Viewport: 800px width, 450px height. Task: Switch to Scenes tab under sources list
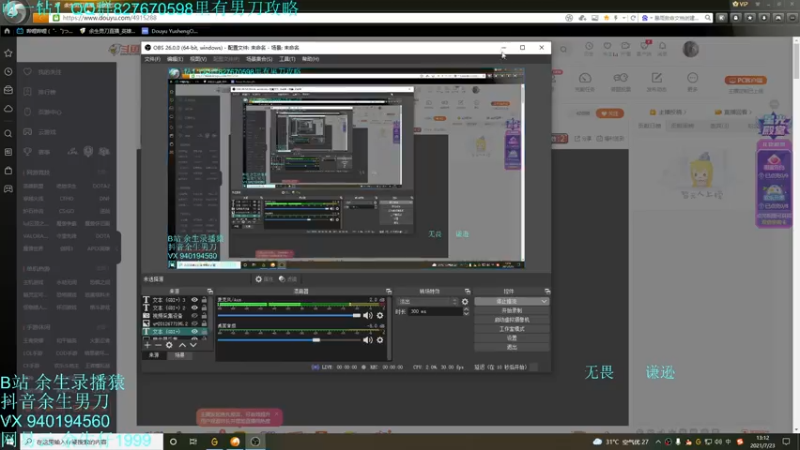pos(180,355)
